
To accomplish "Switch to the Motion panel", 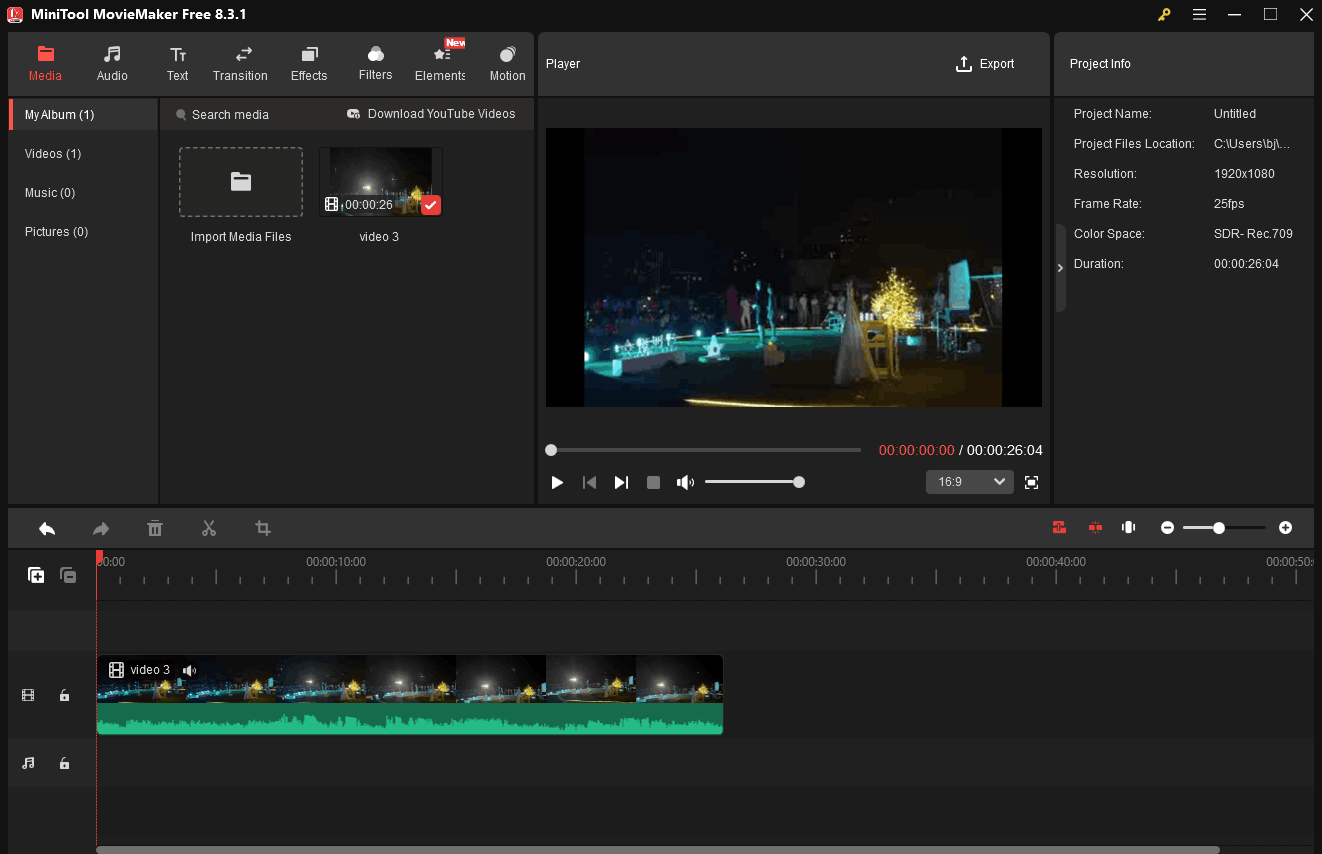I will coord(507,63).
